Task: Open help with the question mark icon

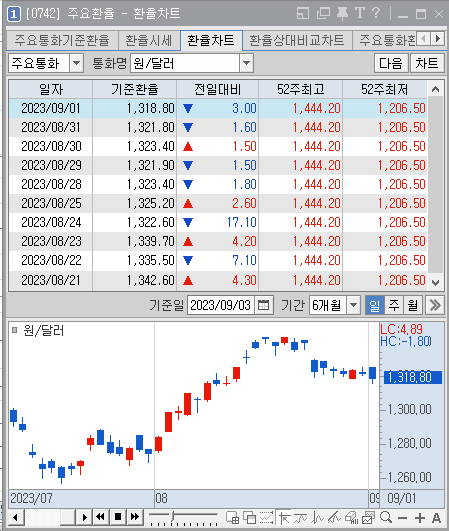Action: [x=376, y=14]
